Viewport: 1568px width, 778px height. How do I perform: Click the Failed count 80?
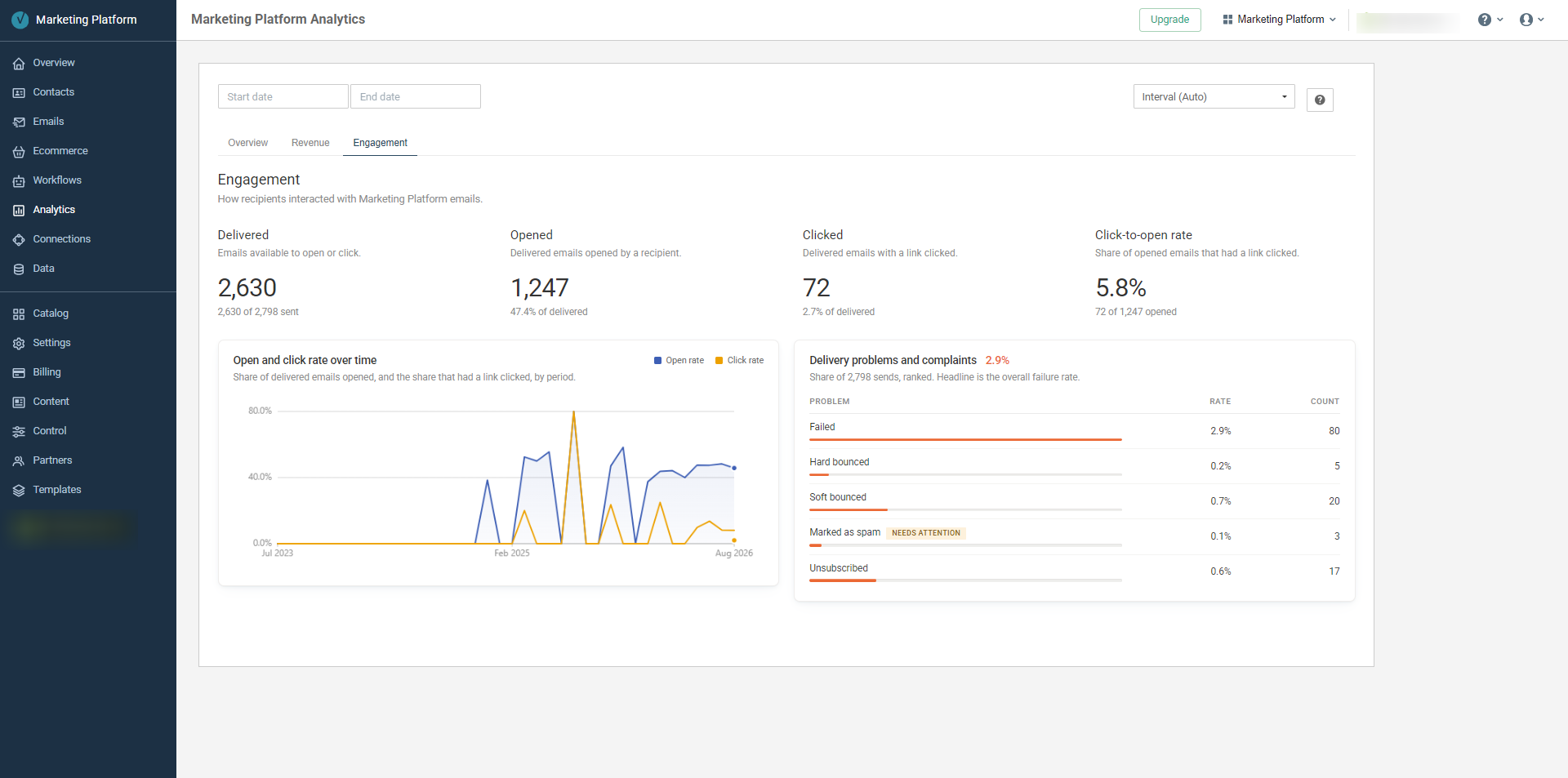[1334, 431]
